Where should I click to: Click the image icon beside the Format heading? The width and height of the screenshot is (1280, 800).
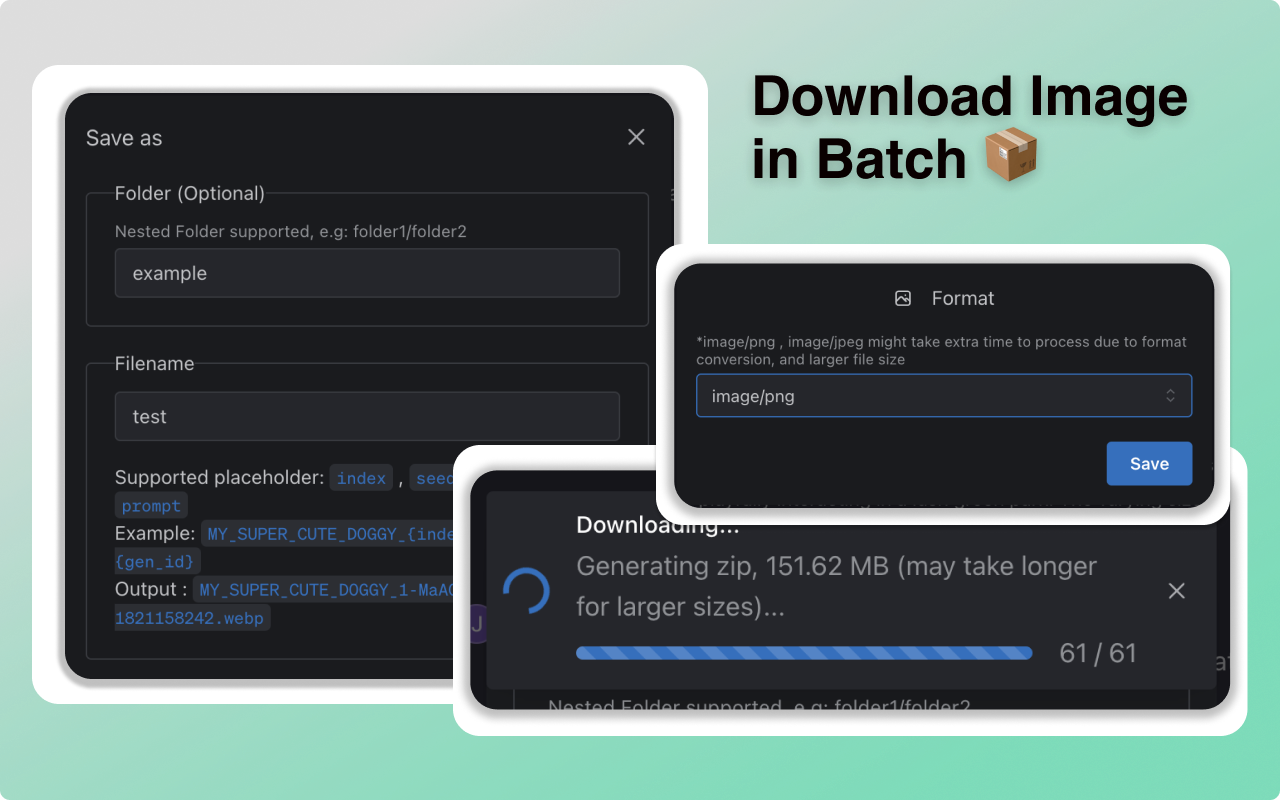[903, 298]
